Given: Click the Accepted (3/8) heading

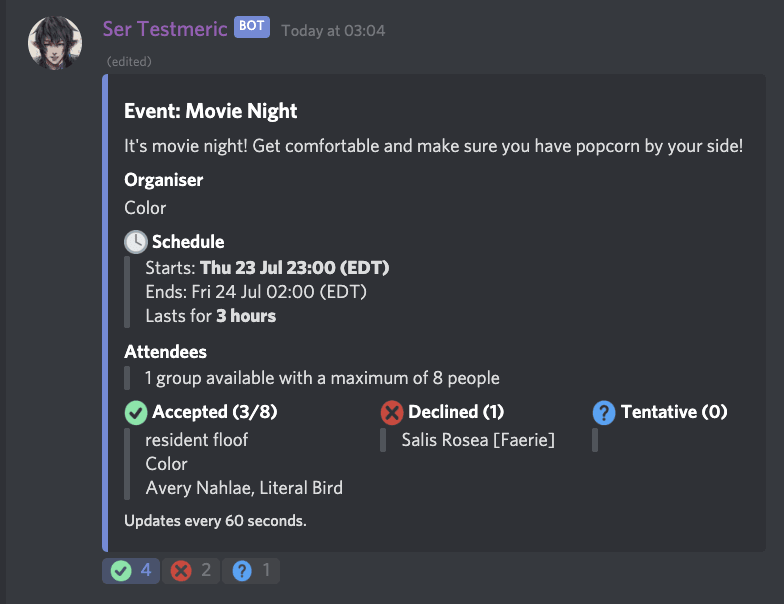Looking at the screenshot, I should tap(214, 412).
